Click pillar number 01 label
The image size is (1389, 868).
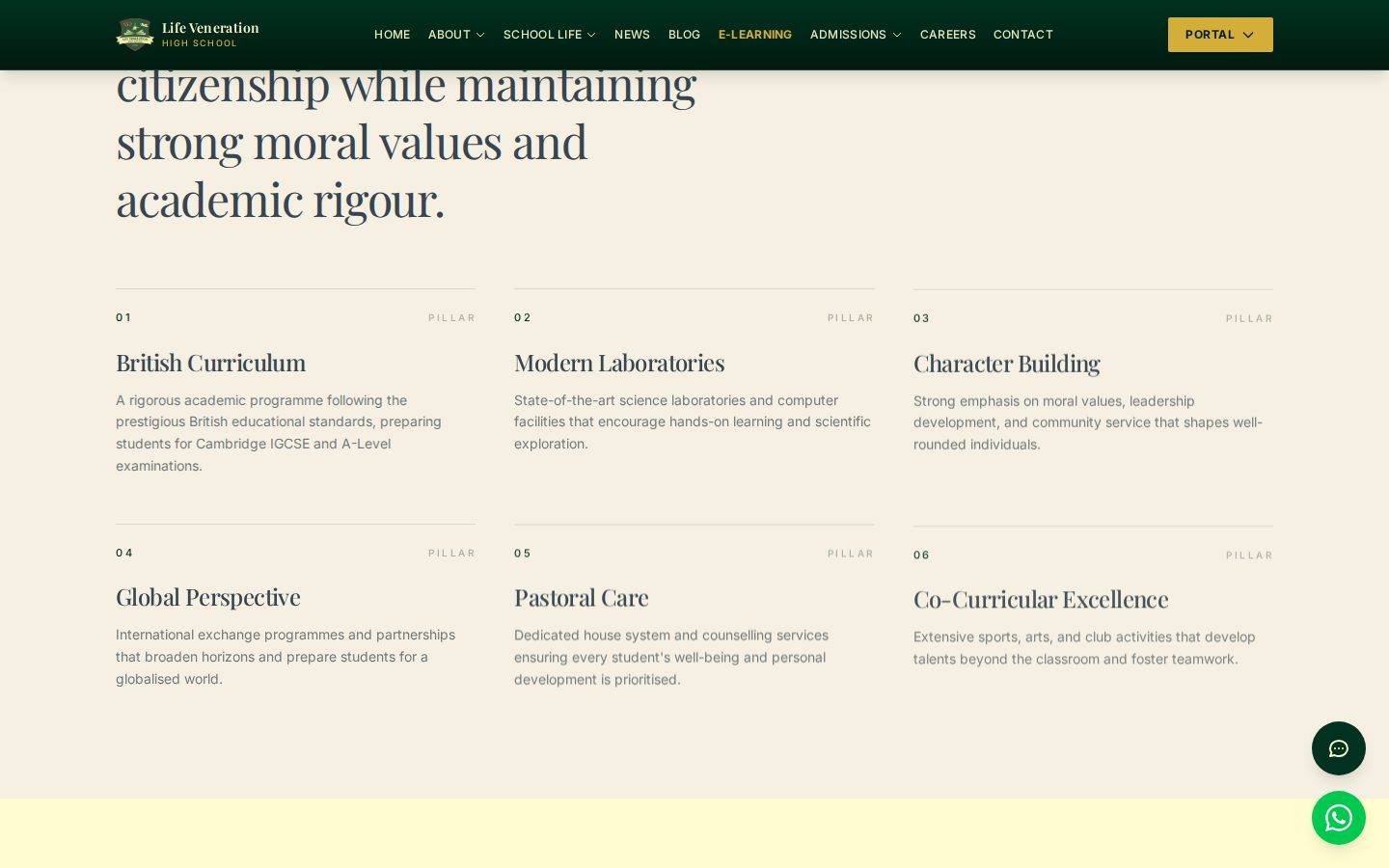coord(123,317)
